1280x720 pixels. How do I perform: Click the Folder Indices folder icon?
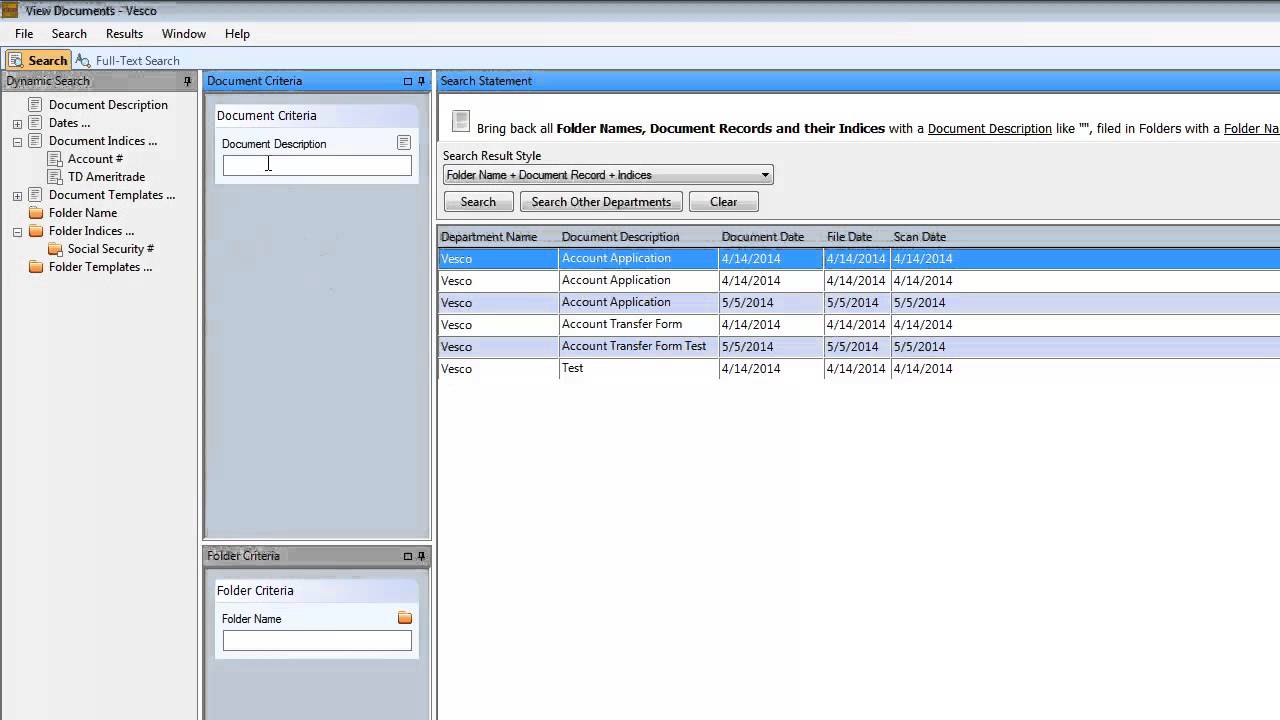point(36,231)
